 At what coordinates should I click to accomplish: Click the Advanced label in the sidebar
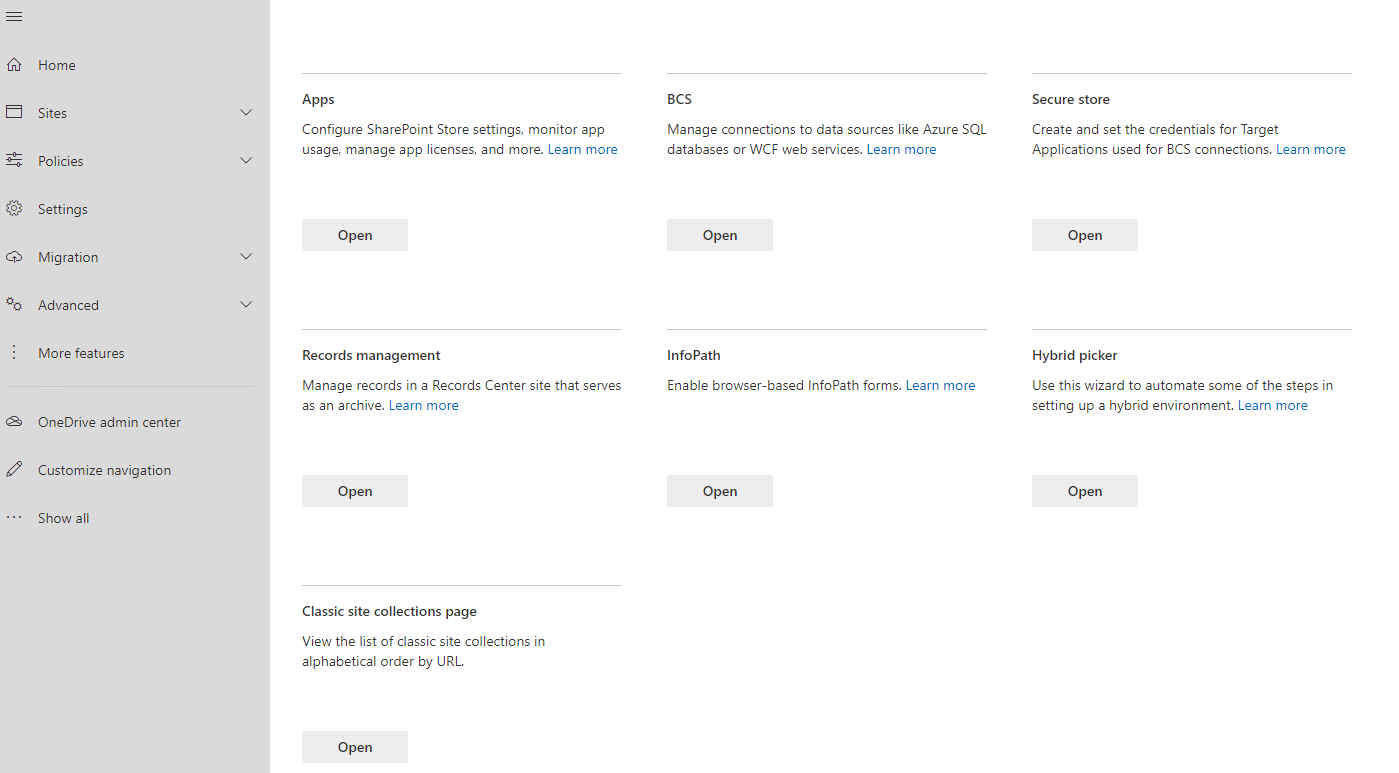pos(68,305)
